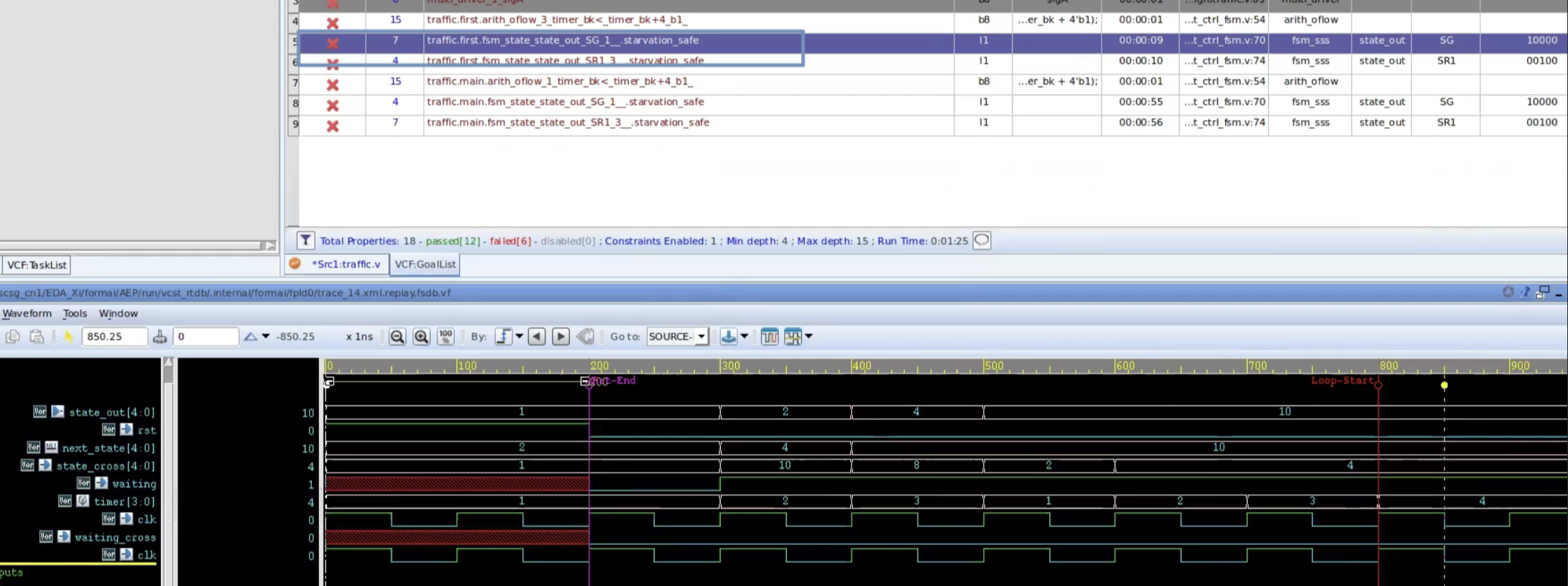Open the comment bubble beside Run Time
The width and height of the screenshot is (1568, 586).
coord(982,240)
